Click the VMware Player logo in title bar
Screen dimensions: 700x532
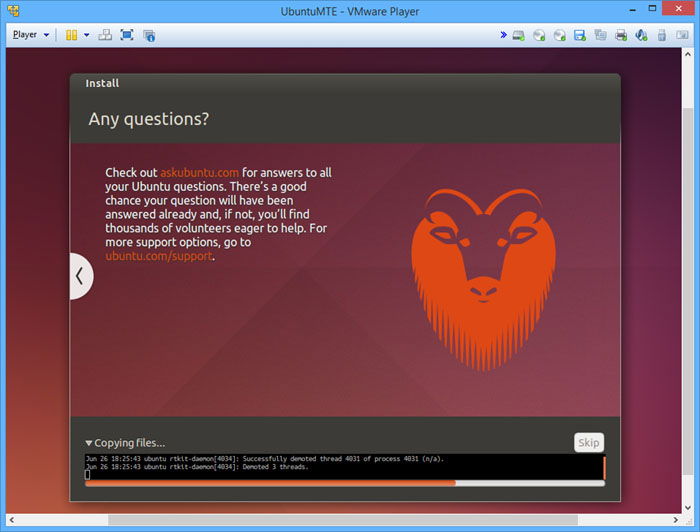(x=14, y=11)
